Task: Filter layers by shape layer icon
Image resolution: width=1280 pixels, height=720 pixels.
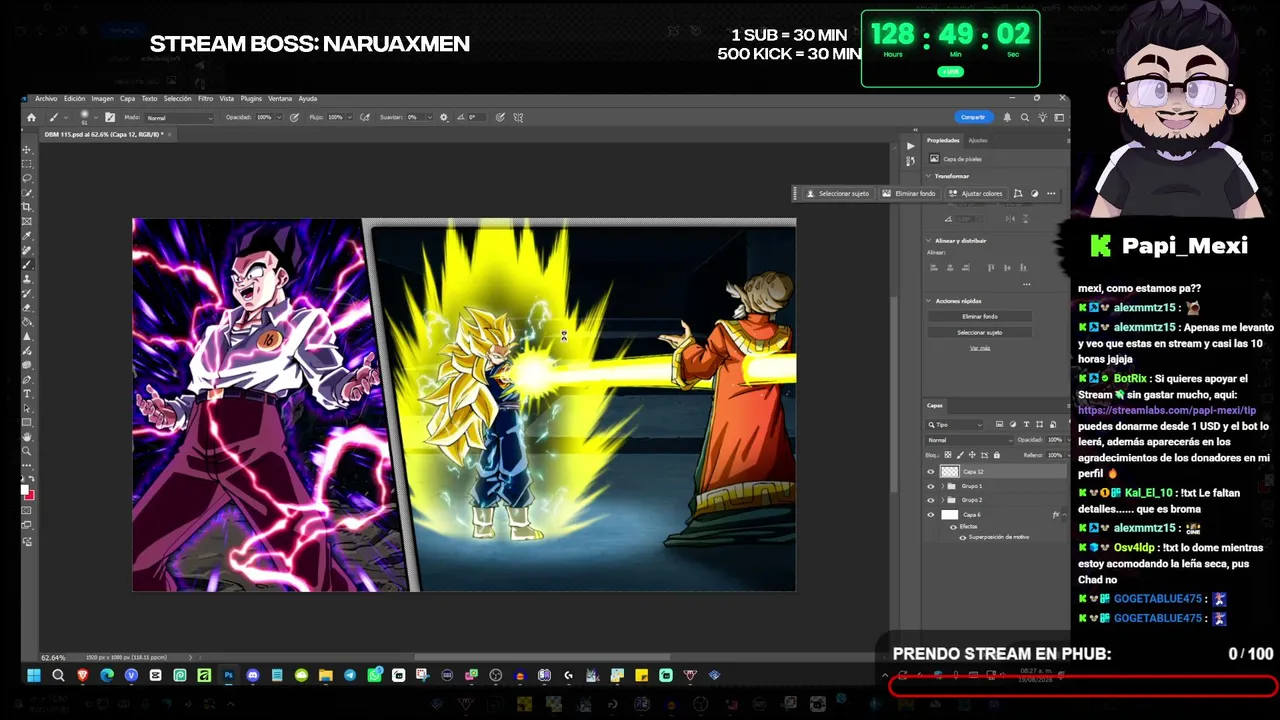Action: click(1039, 425)
